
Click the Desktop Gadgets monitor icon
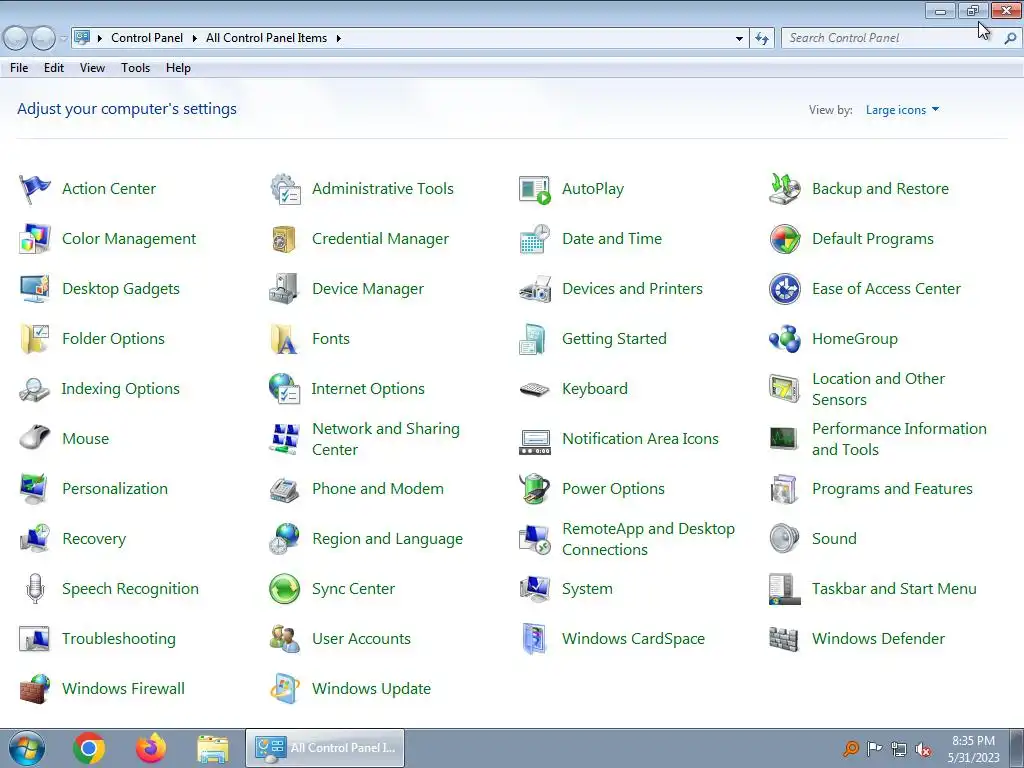pyautogui.click(x=35, y=289)
